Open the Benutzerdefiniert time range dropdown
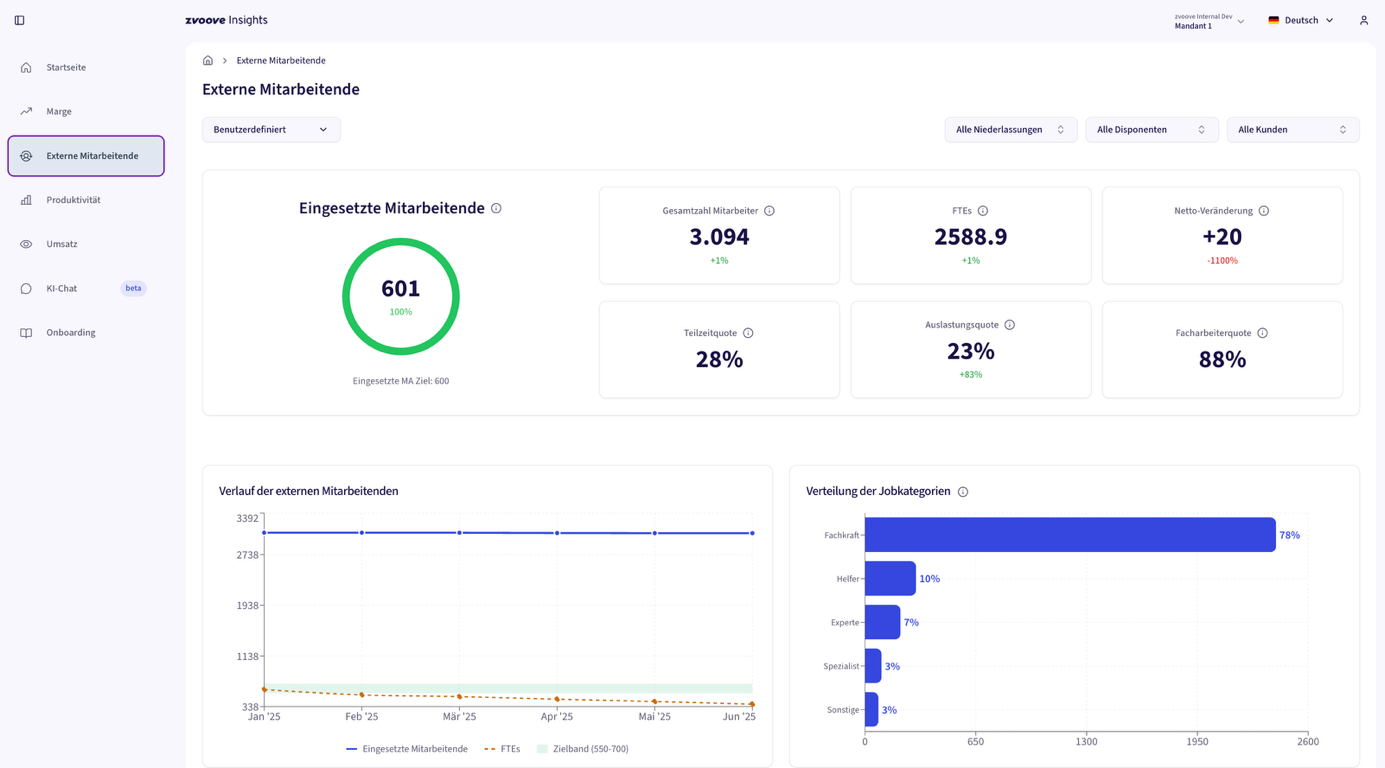This screenshot has height=768, width=1385. [271, 130]
